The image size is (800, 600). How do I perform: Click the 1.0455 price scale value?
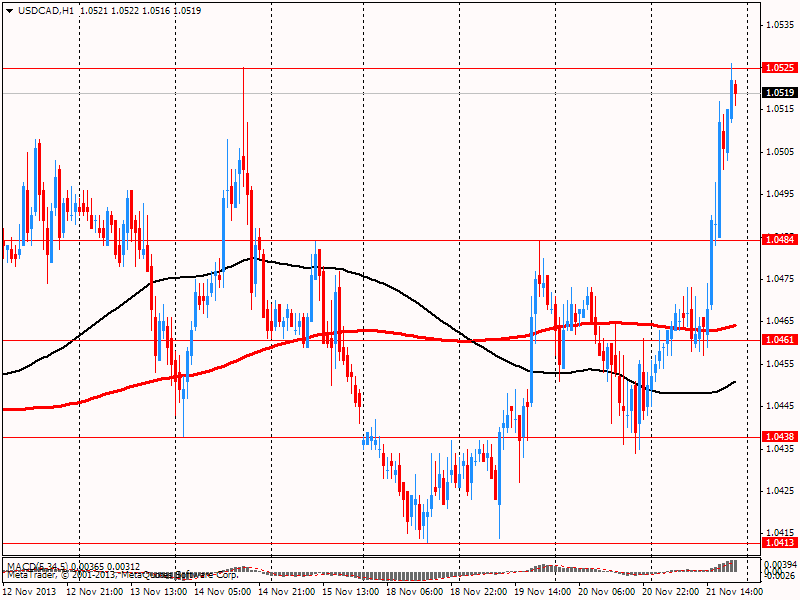coord(780,364)
